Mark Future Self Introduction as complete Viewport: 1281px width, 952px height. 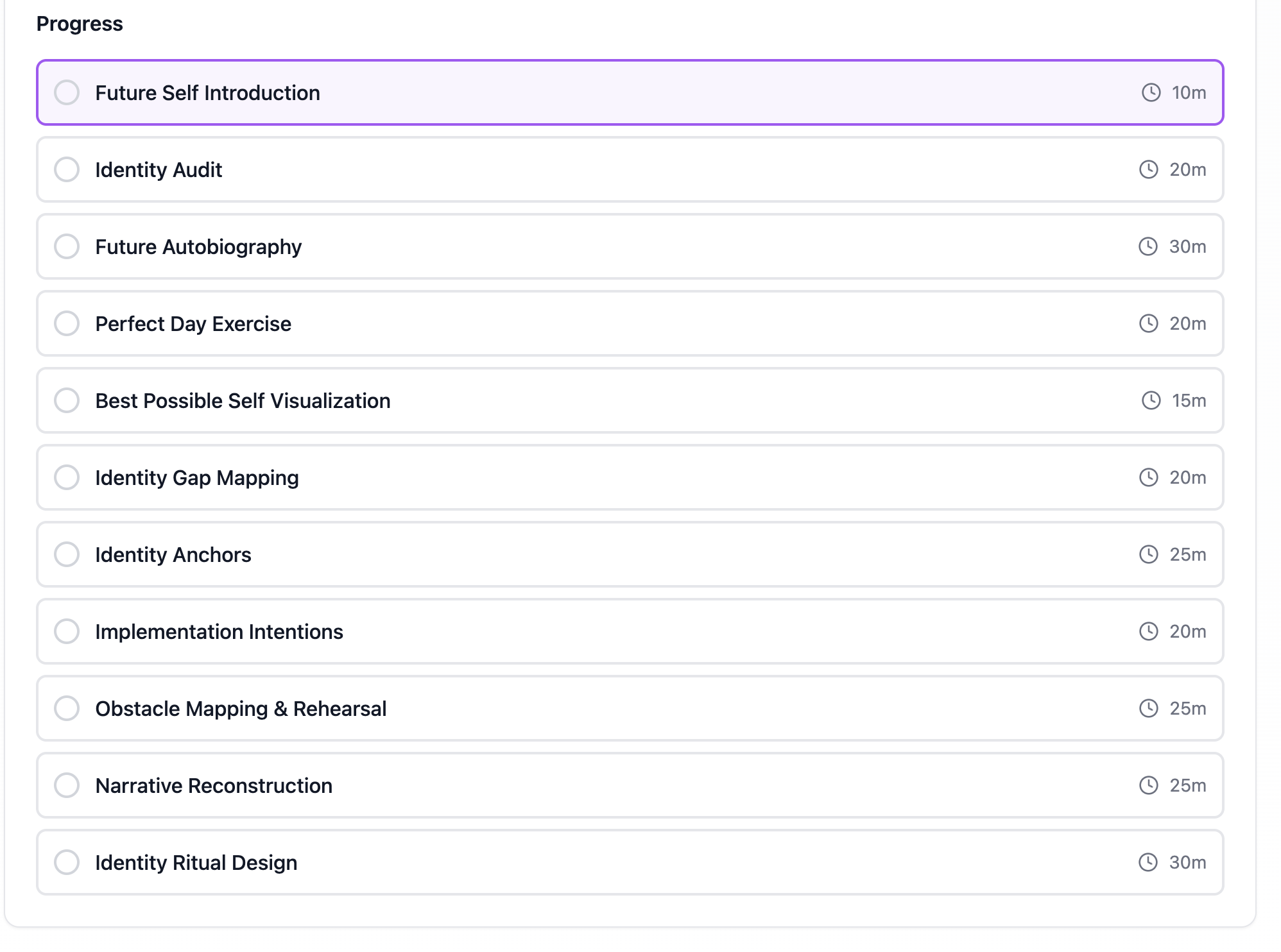[67, 92]
